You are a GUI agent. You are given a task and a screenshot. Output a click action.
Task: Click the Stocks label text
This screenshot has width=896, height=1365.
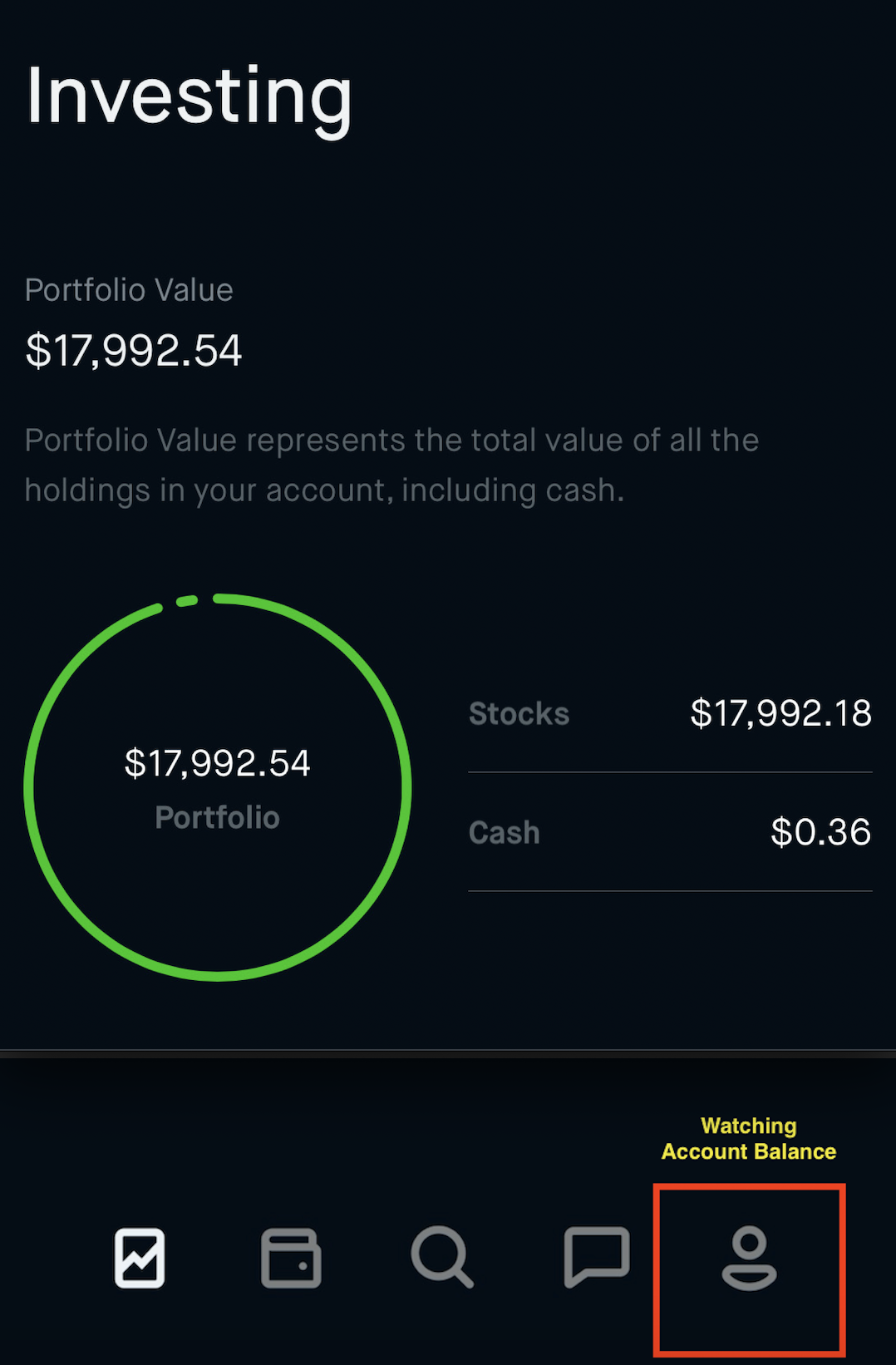pyautogui.click(x=519, y=713)
